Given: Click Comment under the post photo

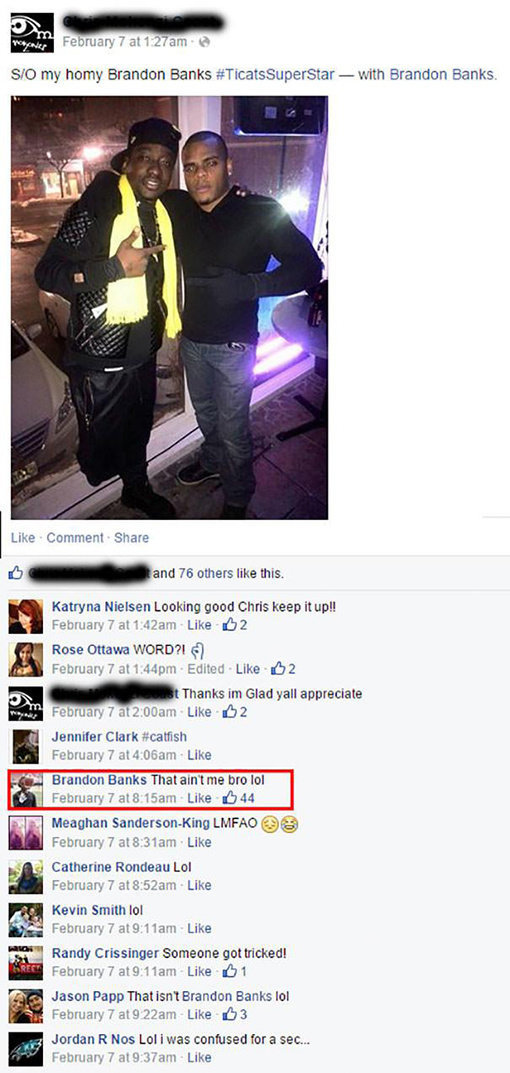Looking at the screenshot, I should tap(75, 538).
